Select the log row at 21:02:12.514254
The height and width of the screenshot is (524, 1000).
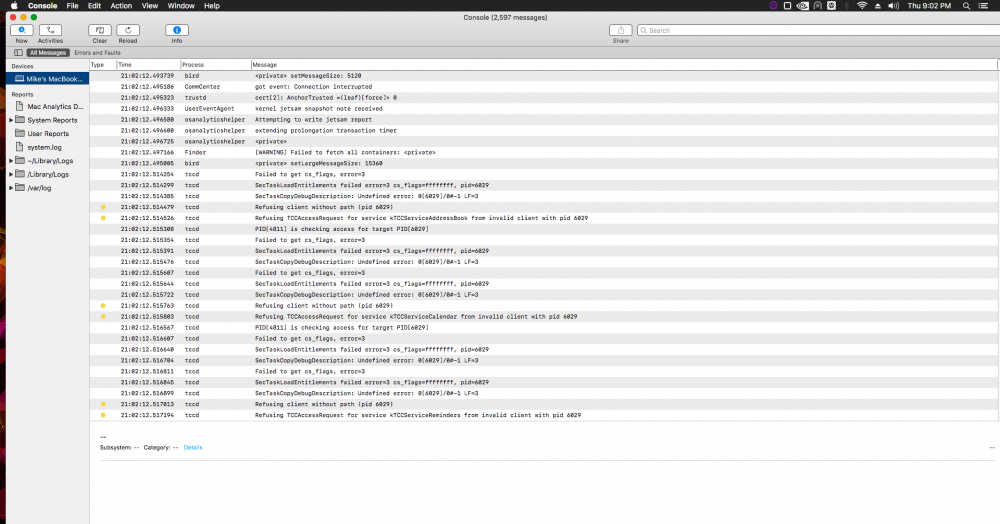[544, 174]
